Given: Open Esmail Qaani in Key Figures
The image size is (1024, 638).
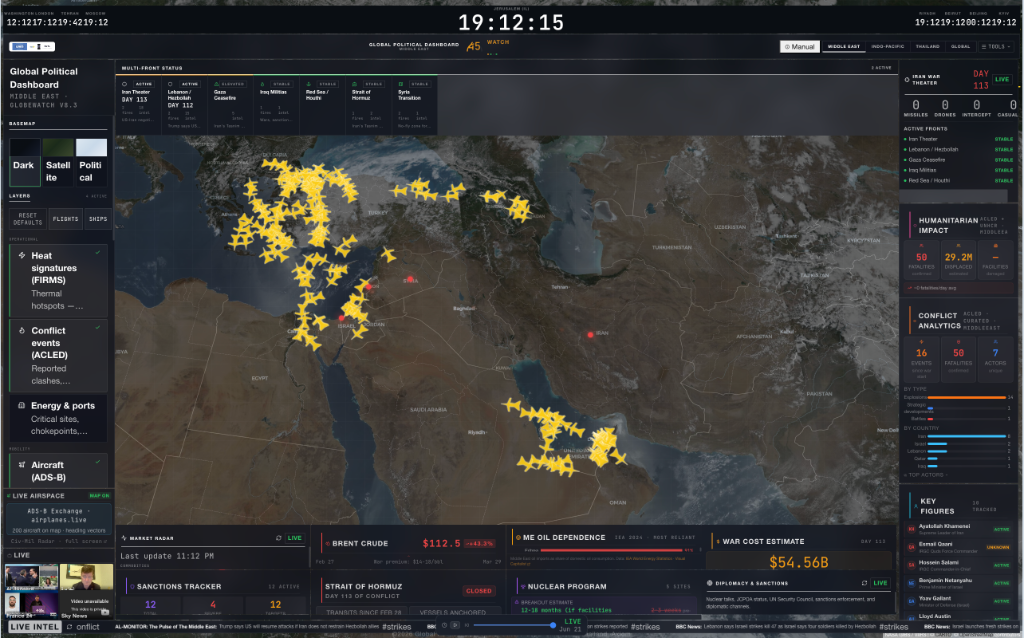Looking at the screenshot, I should click(959, 547).
